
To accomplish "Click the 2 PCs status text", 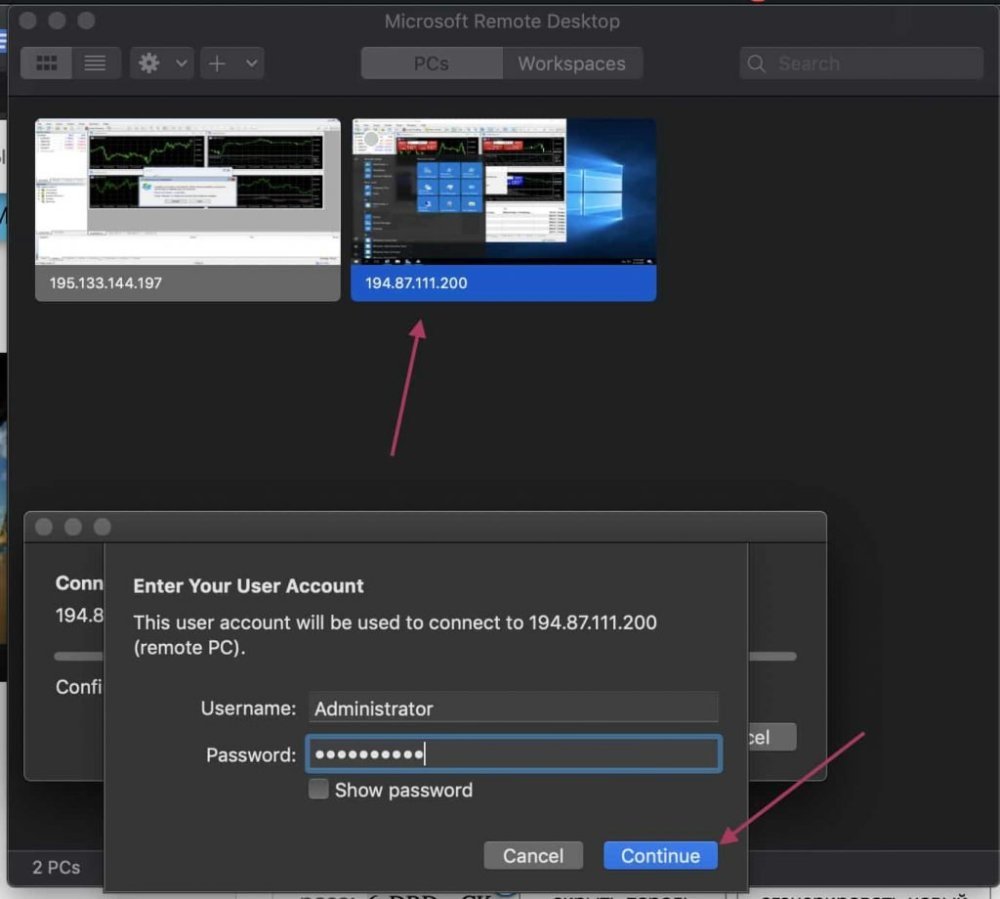I will (x=56, y=868).
